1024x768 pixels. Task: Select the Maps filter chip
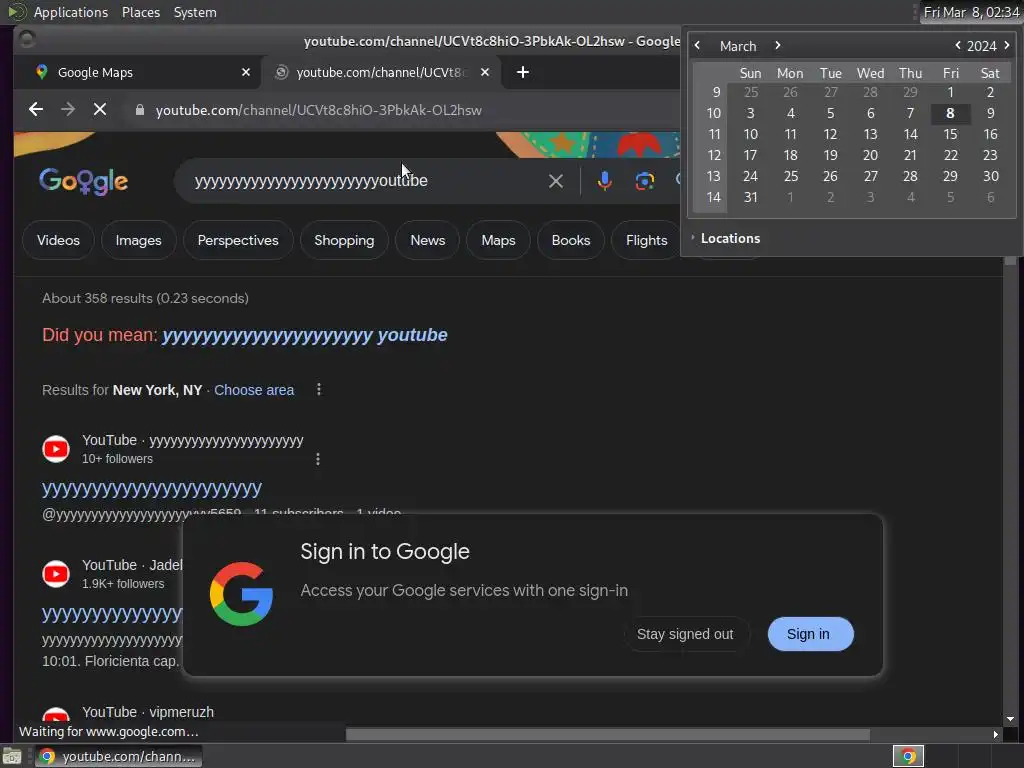[498, 240]
